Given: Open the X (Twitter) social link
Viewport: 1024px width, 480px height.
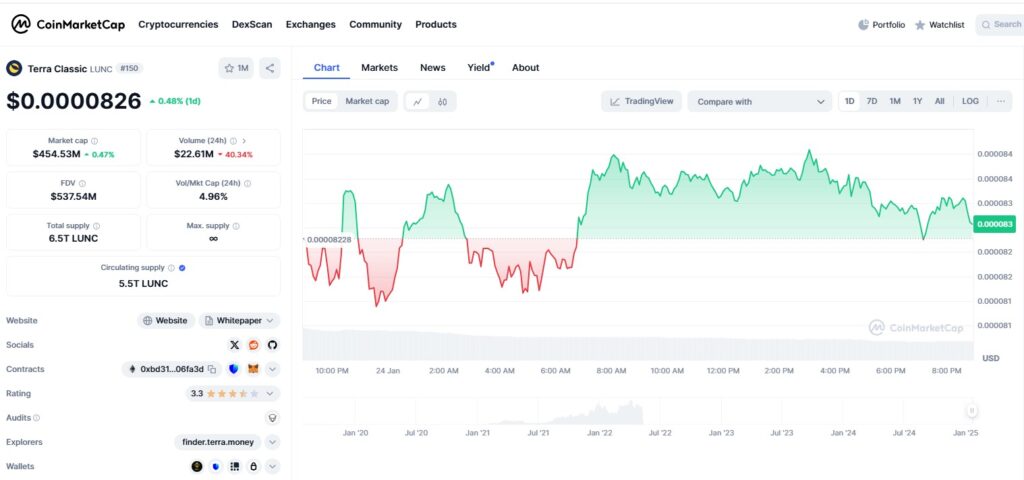Looking at the screenshot, I should pos(235,345).
